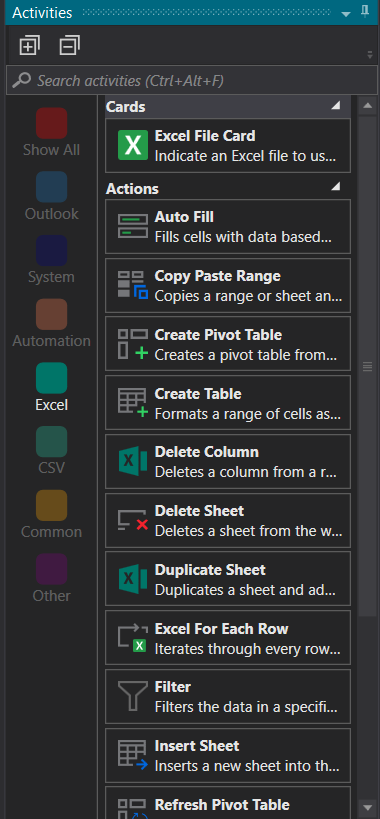Viewport: 380px width, 819px height.
Task: Select the blue Outlook category swatch
Action: pyautogui.click(x=52, y=187)
